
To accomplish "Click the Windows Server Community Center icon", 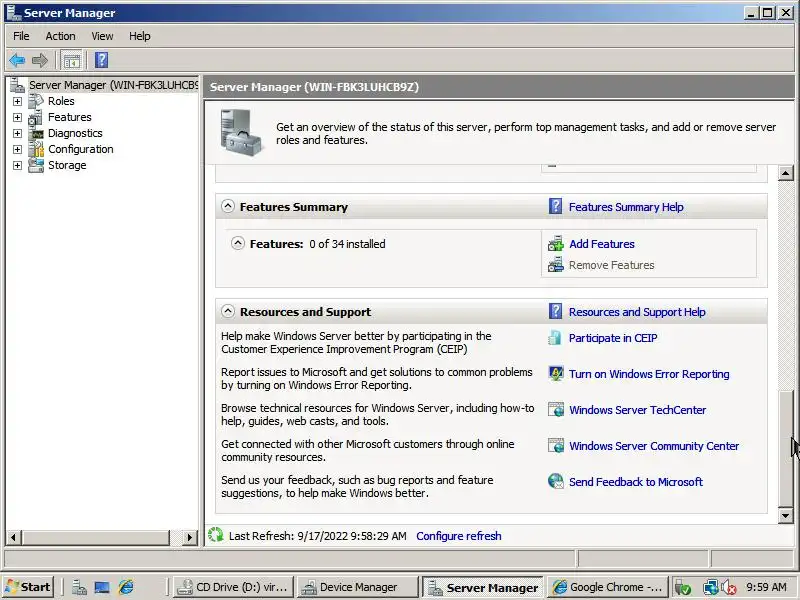I will click(x=556, y=446).
